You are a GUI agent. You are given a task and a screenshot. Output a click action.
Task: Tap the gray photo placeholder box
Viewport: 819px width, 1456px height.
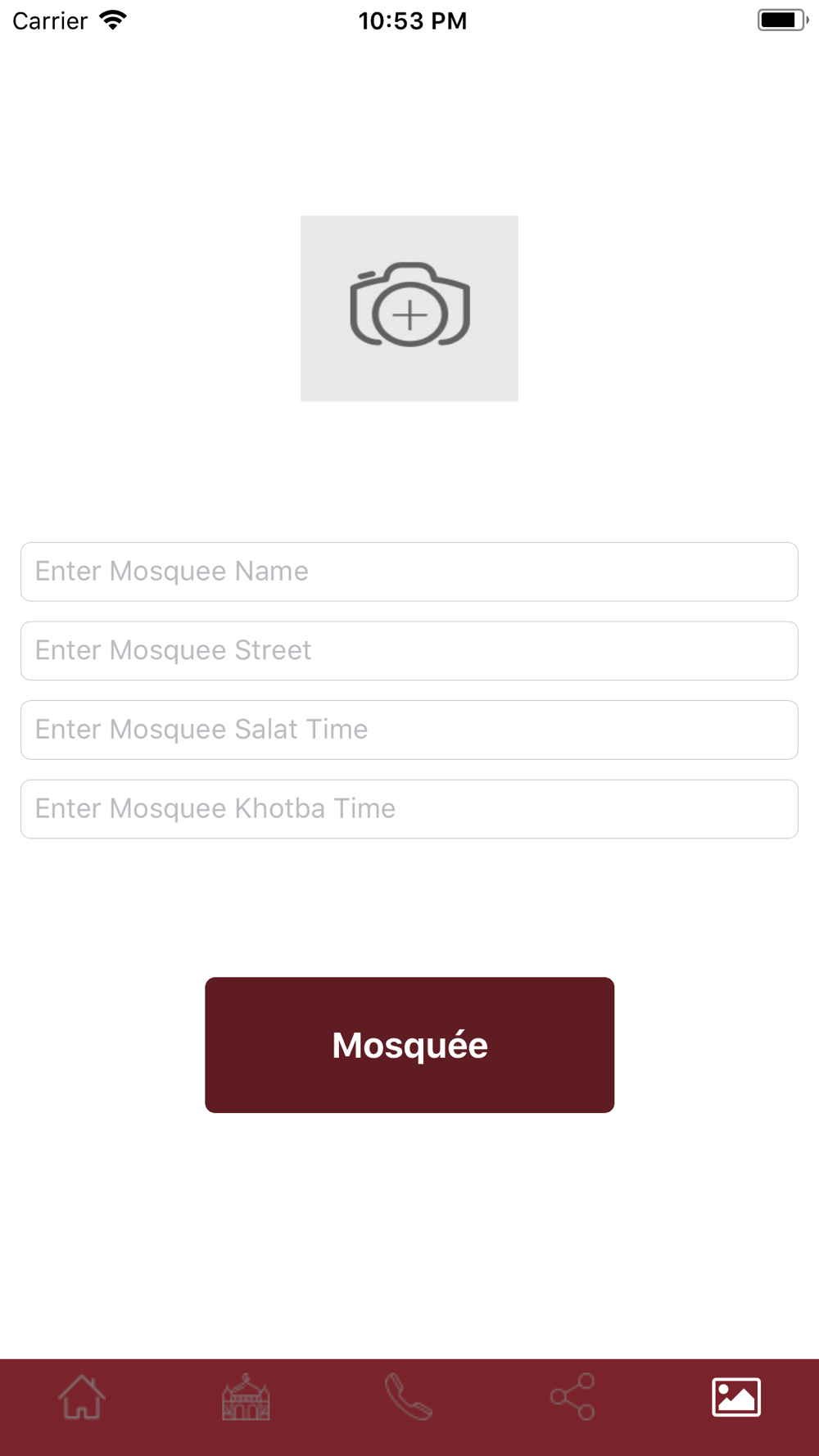409,309
